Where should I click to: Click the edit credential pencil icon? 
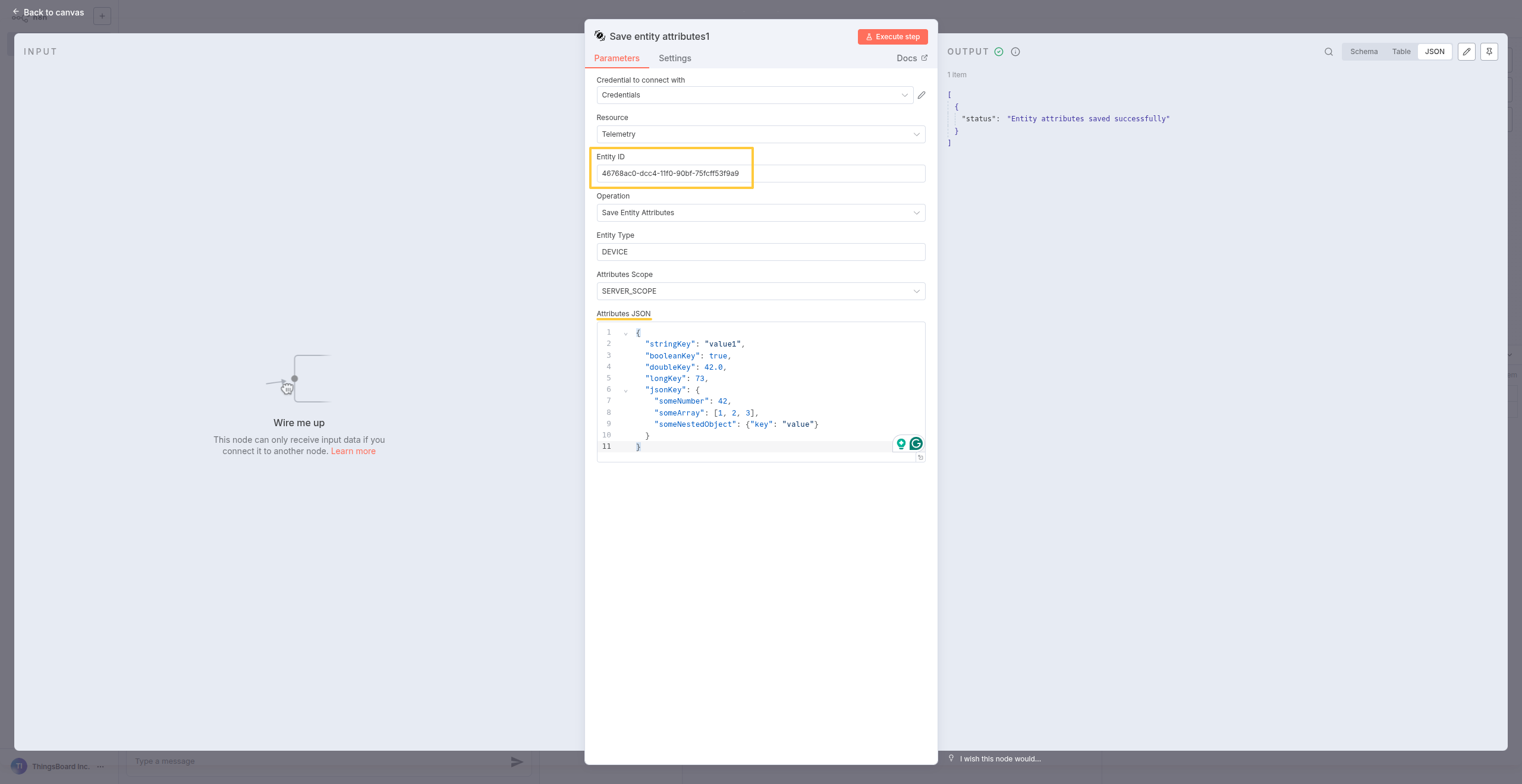[x=922, y=95]
